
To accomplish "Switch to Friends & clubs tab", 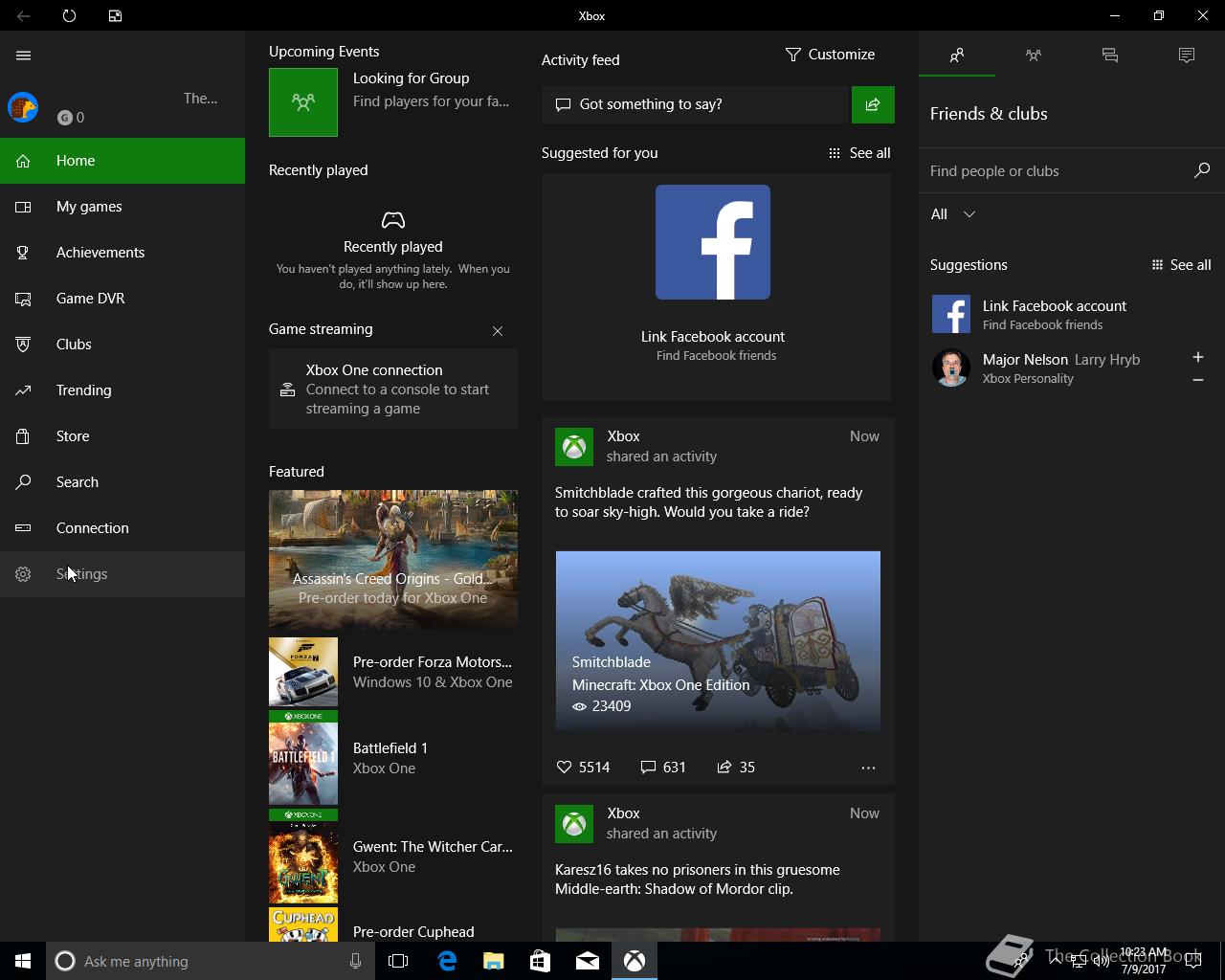I will pos(957,55).
